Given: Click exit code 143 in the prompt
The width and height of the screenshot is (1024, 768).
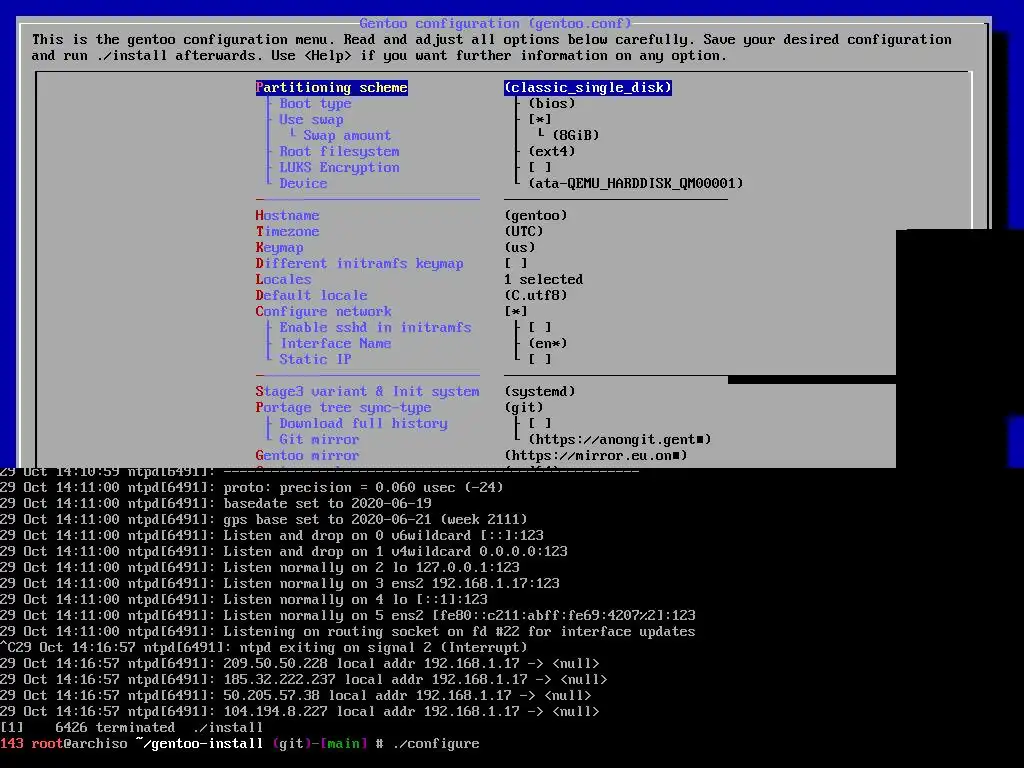Looking at the screenshot, I should [x=12, y=744].
